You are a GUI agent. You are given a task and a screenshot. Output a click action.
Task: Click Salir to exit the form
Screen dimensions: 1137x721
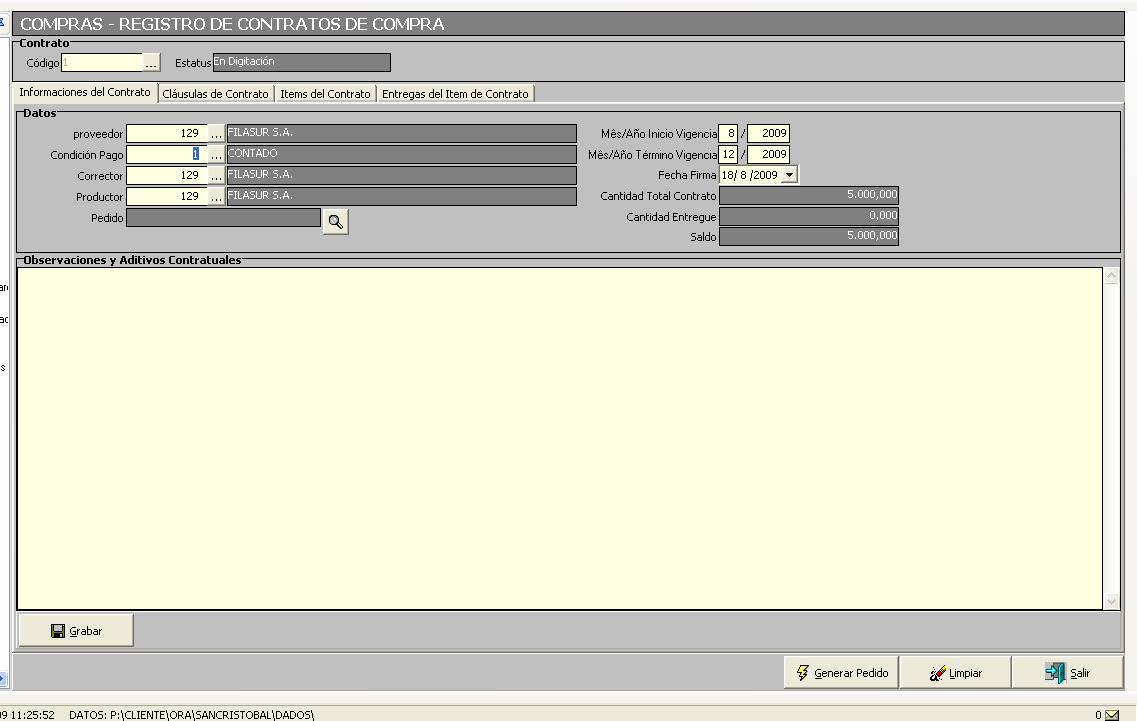(1067, 673)
